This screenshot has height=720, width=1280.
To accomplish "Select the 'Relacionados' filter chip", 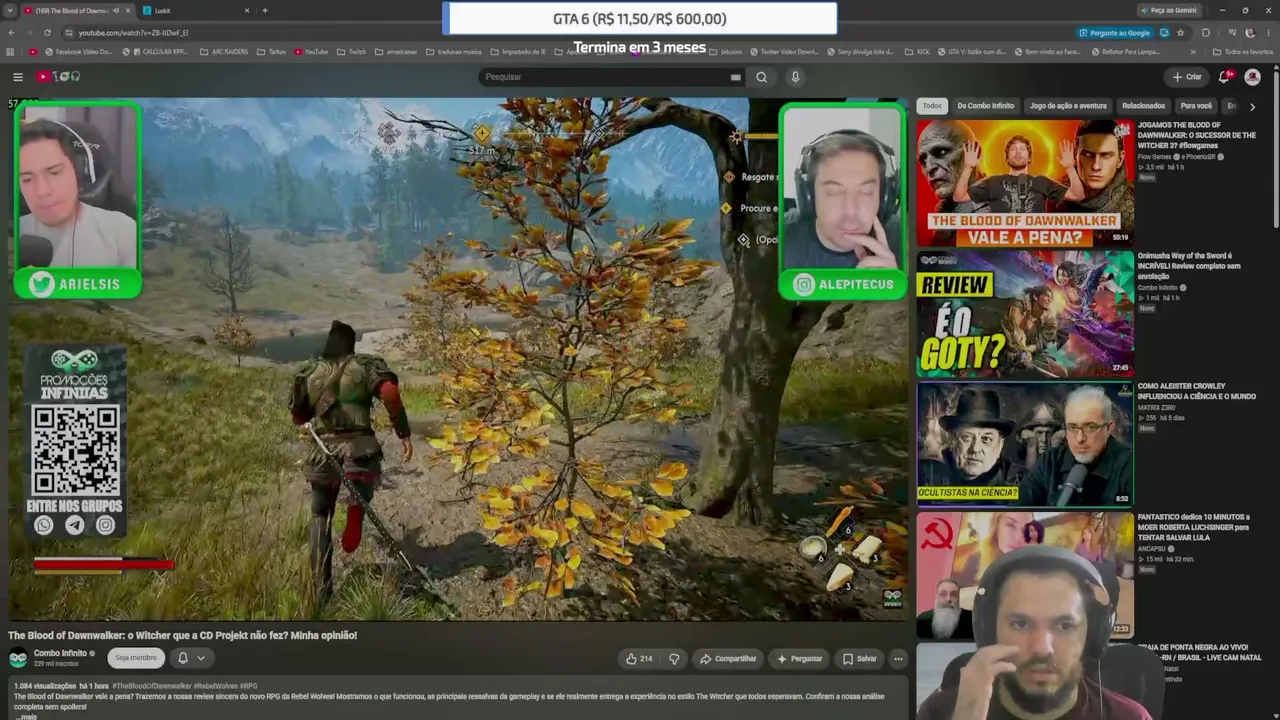I will click(x=1143, y=106).
